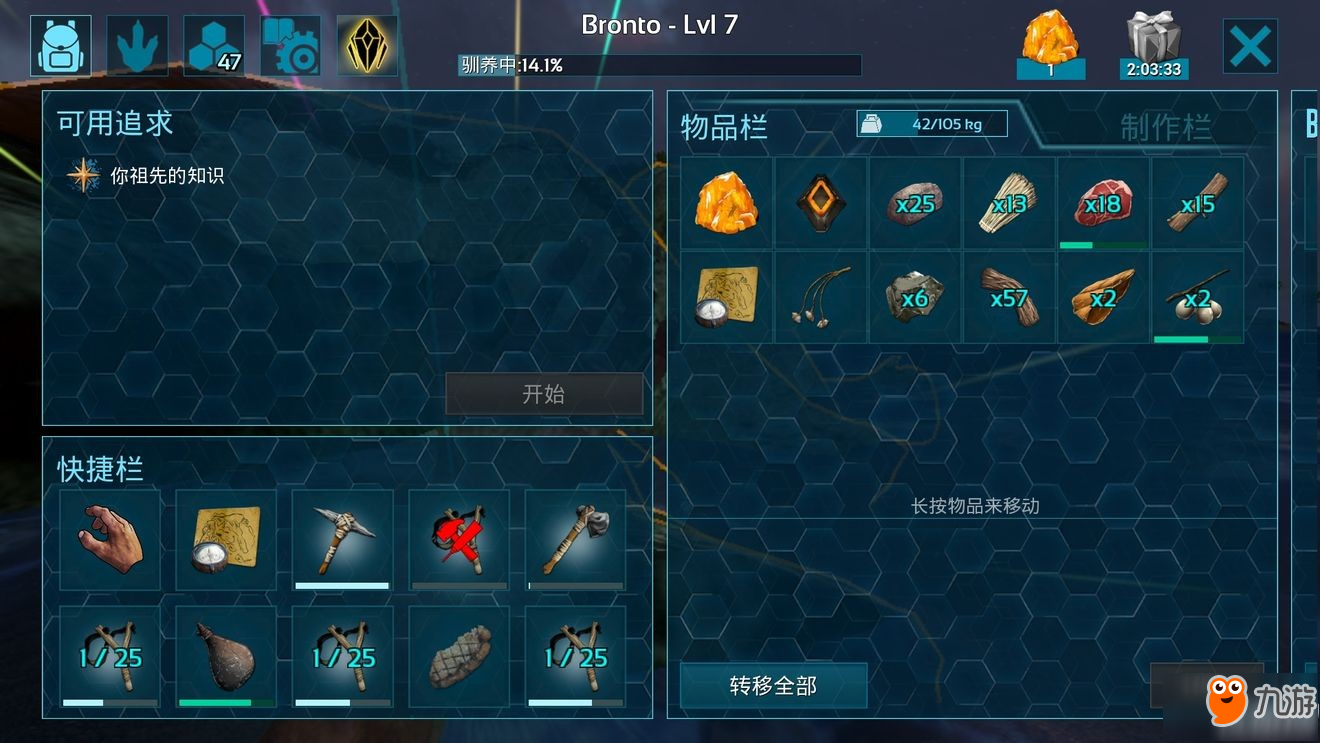
Task: Switch to the 物品栏 inventory tab
Action: tap(724, 127)
